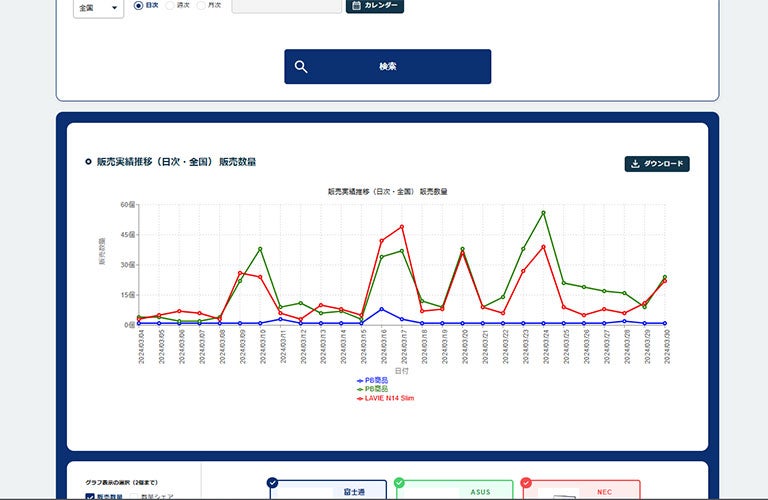This screenshot has width=768, height=500.
Task: Toggle the blue PB商品 legend entry
Action: pos(373,381)
